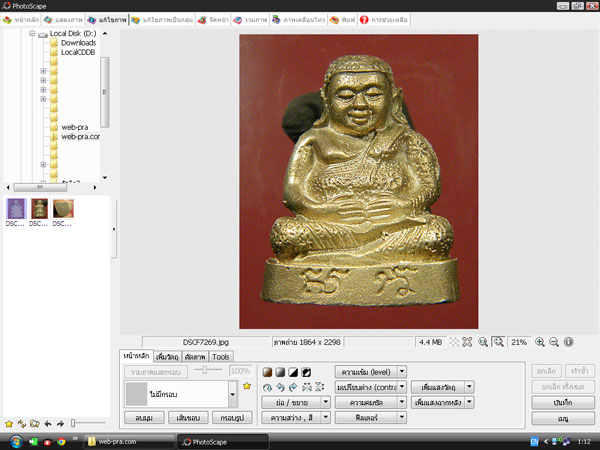Collapse the left panel with splitter arrow
This screenshot has height=450, width=600.
click(114, 229)
